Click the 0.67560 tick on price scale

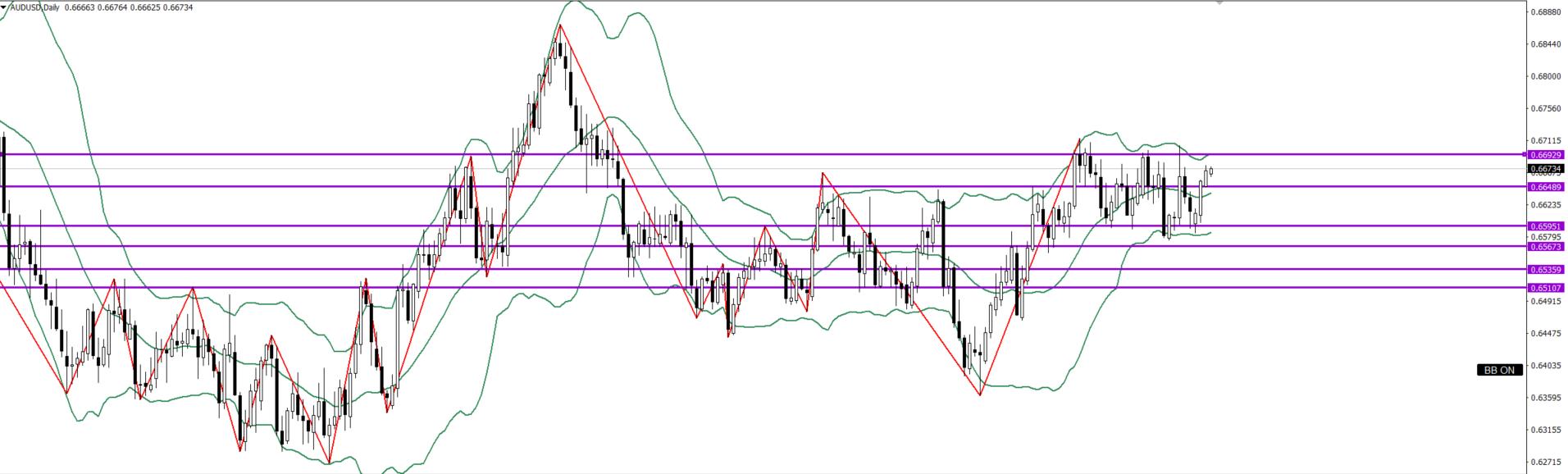click(x=1545, y=108)
